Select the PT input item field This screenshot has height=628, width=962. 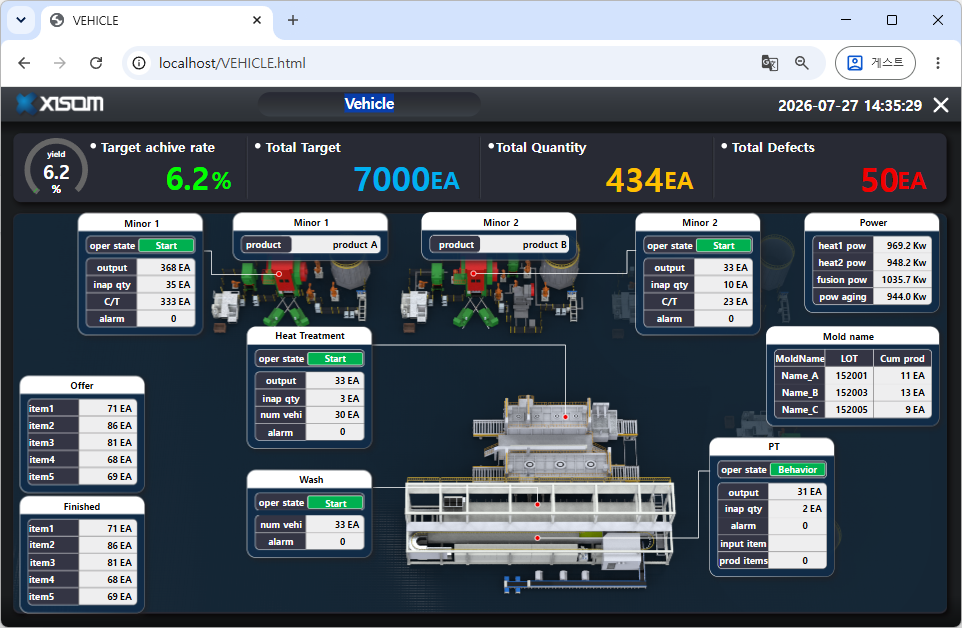click(x=798, y=543)
